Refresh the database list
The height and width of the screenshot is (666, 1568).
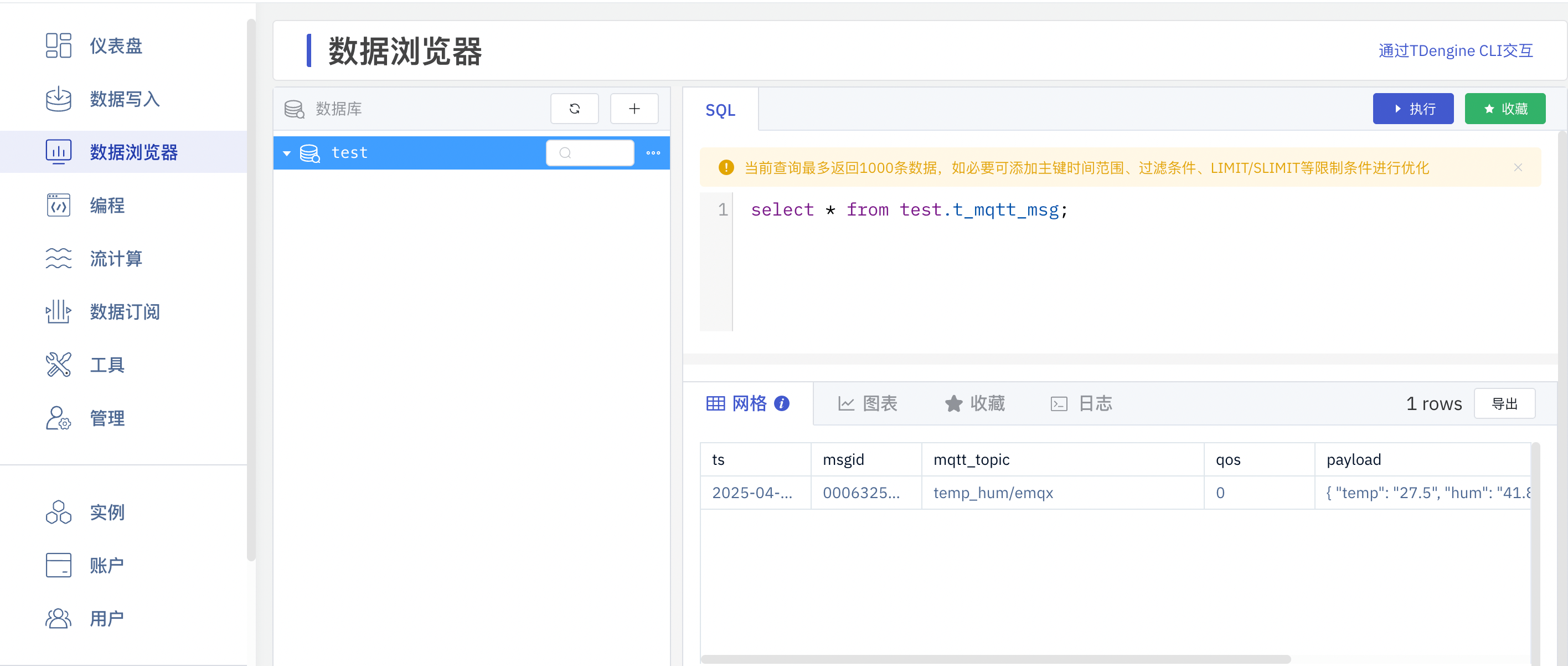click(574, 109)
